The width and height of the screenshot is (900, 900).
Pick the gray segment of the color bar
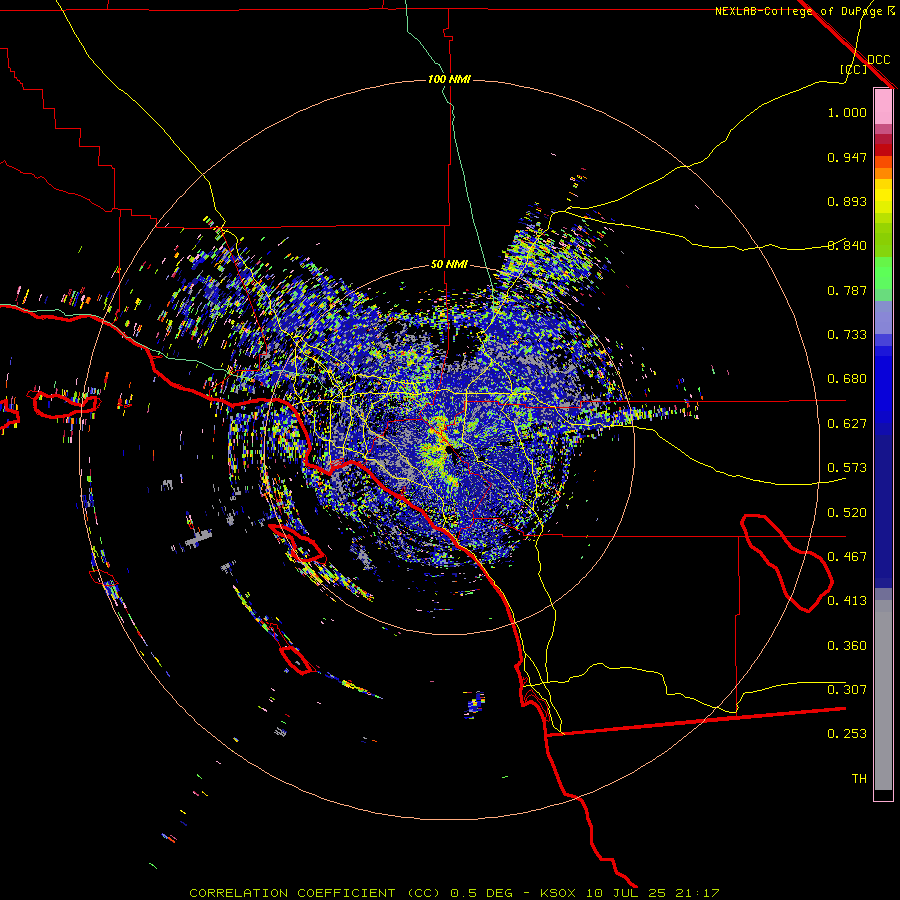click(x=883, y=695)
